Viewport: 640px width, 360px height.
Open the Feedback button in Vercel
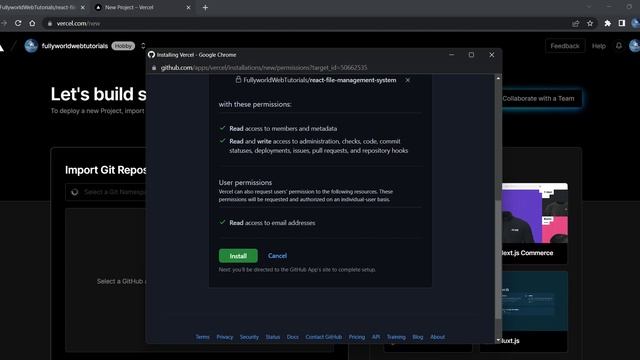coord(564,46)
